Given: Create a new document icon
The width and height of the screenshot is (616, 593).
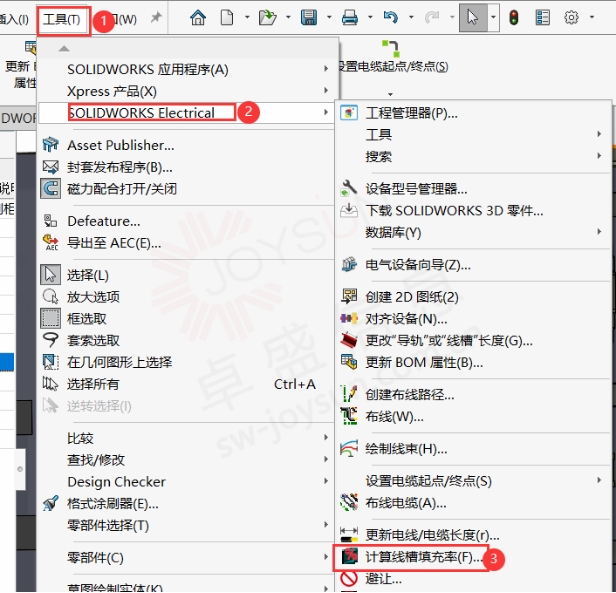Looking at the screenshot, I should [227, 18].
